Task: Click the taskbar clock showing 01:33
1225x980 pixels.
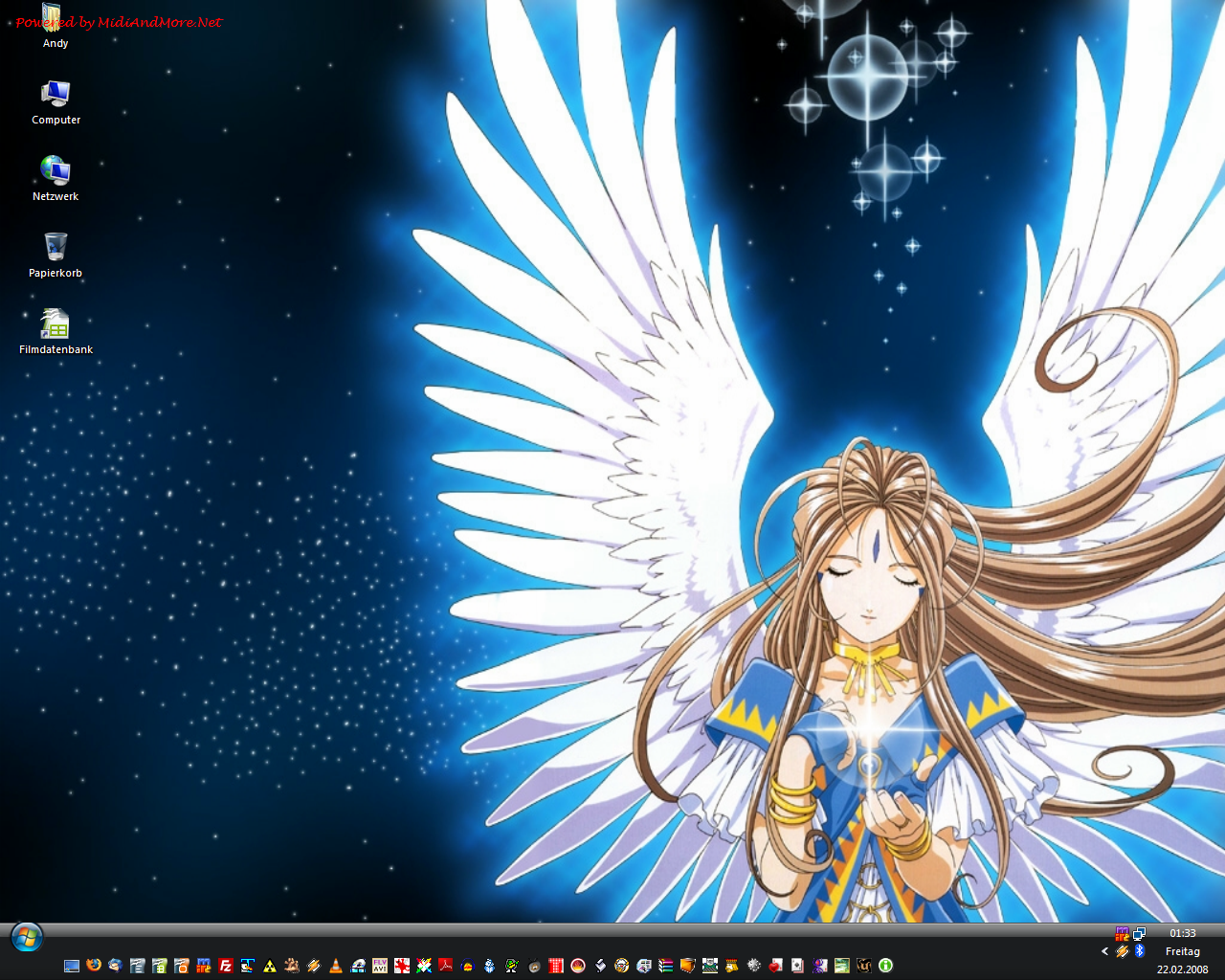Action: (x=1182, y=933)
